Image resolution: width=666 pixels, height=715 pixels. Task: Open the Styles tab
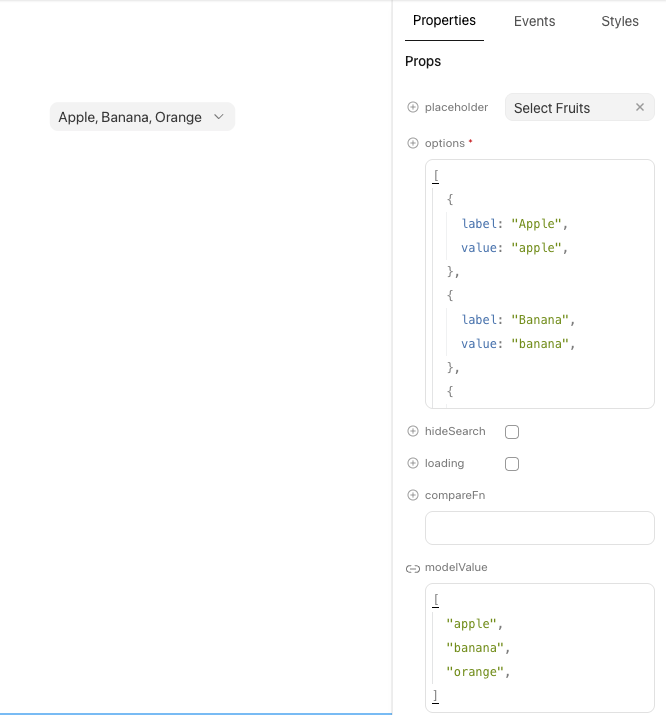pos(619,21)
